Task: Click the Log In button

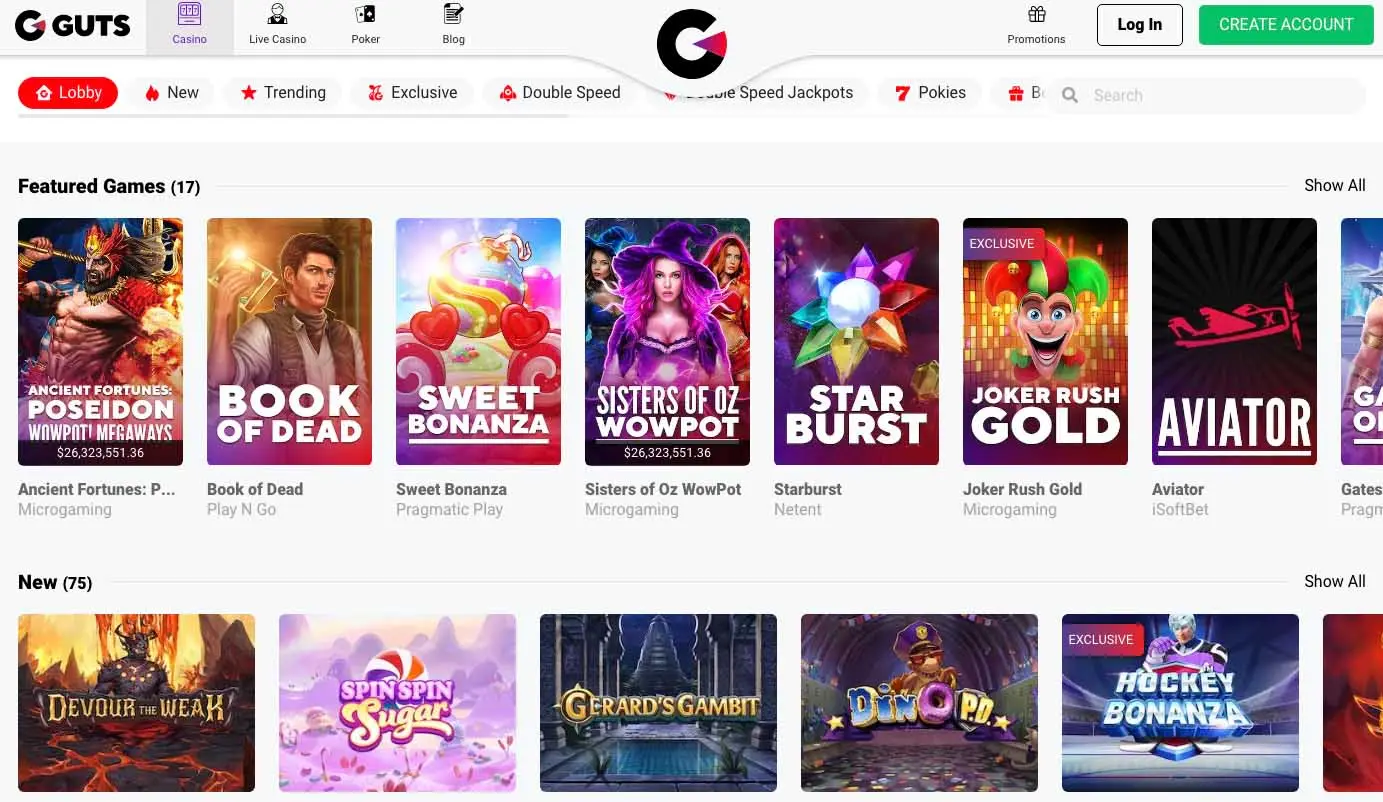Action: pyautogui.click(x=1139, y=25)
